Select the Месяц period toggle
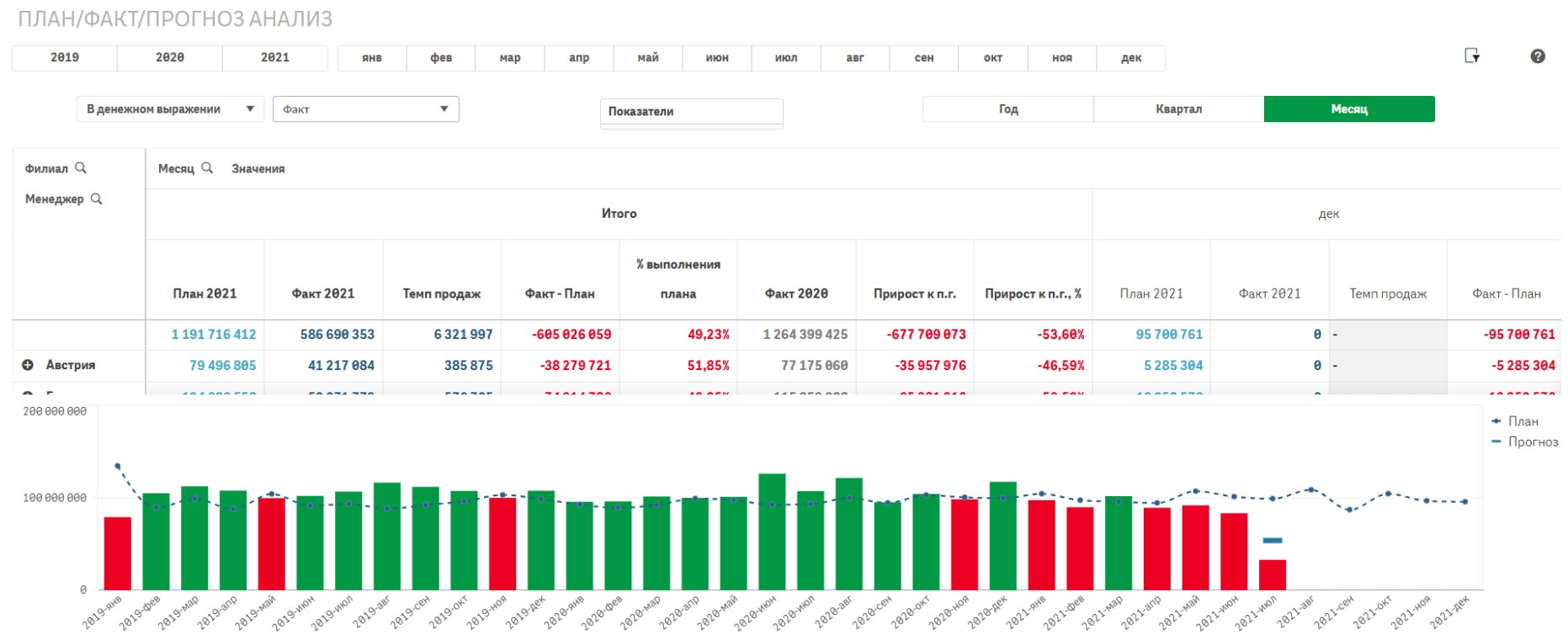This screenshot has height=640, width=1568. (x=1348, y=109)
